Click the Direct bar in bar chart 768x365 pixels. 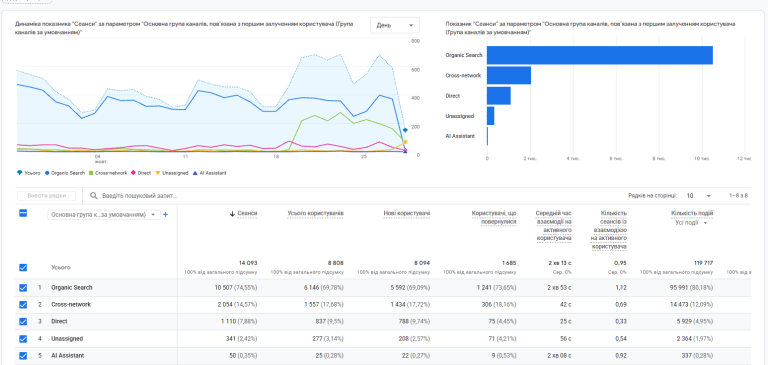499,96
